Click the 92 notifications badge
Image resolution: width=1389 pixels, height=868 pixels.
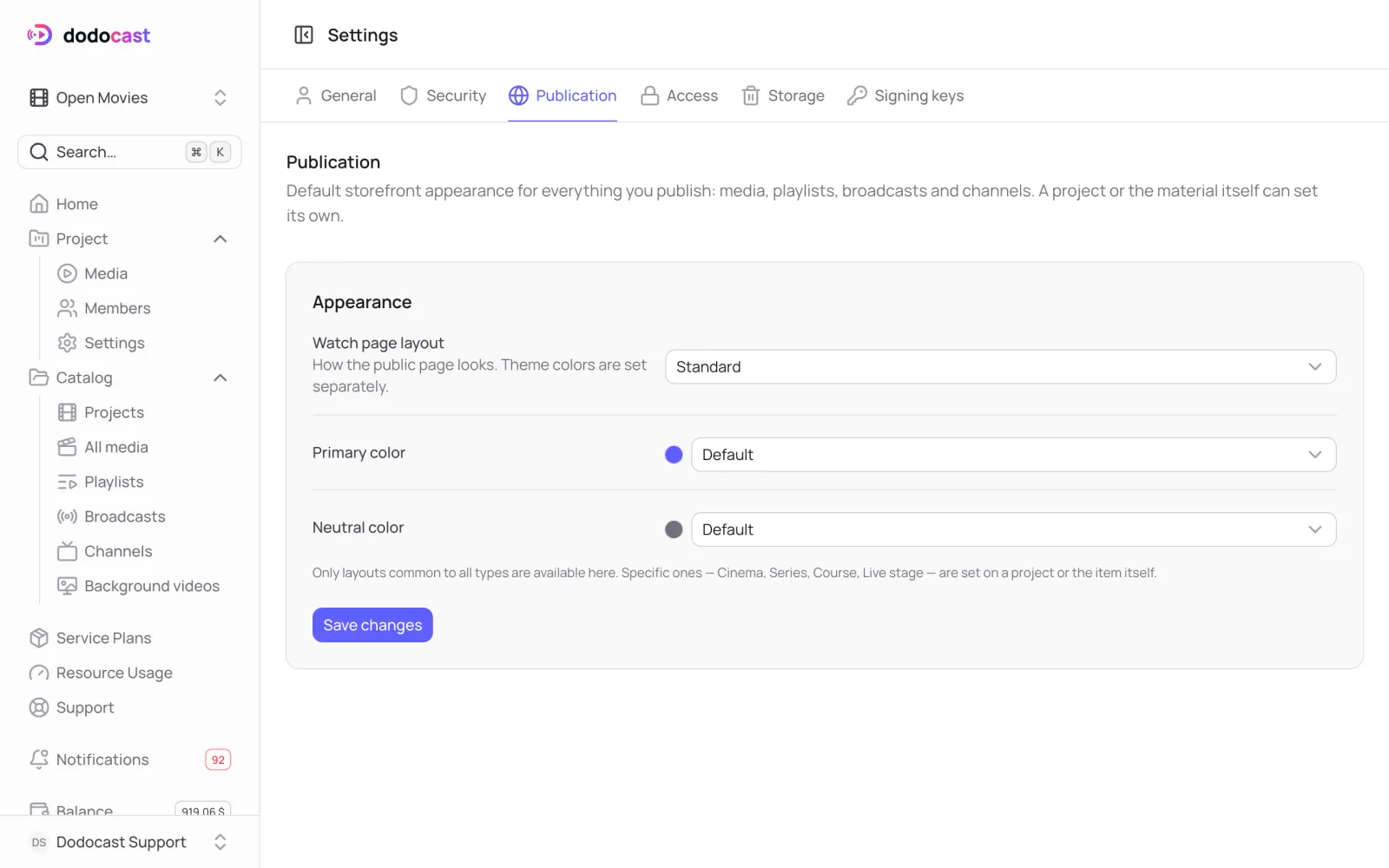point(218,759)
